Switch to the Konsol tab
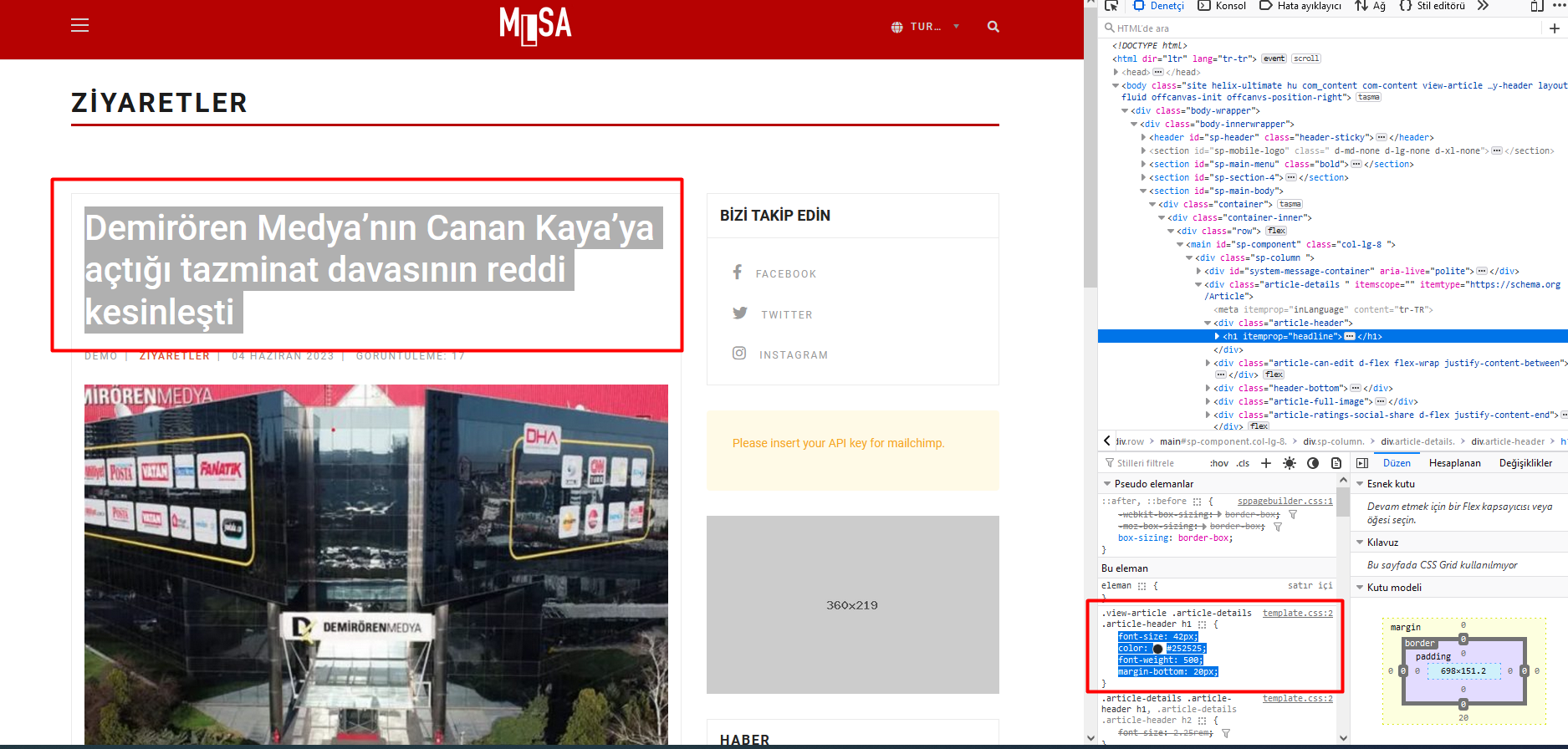Viewport: 1568px width, 749px height. [x=1222, y=6]
